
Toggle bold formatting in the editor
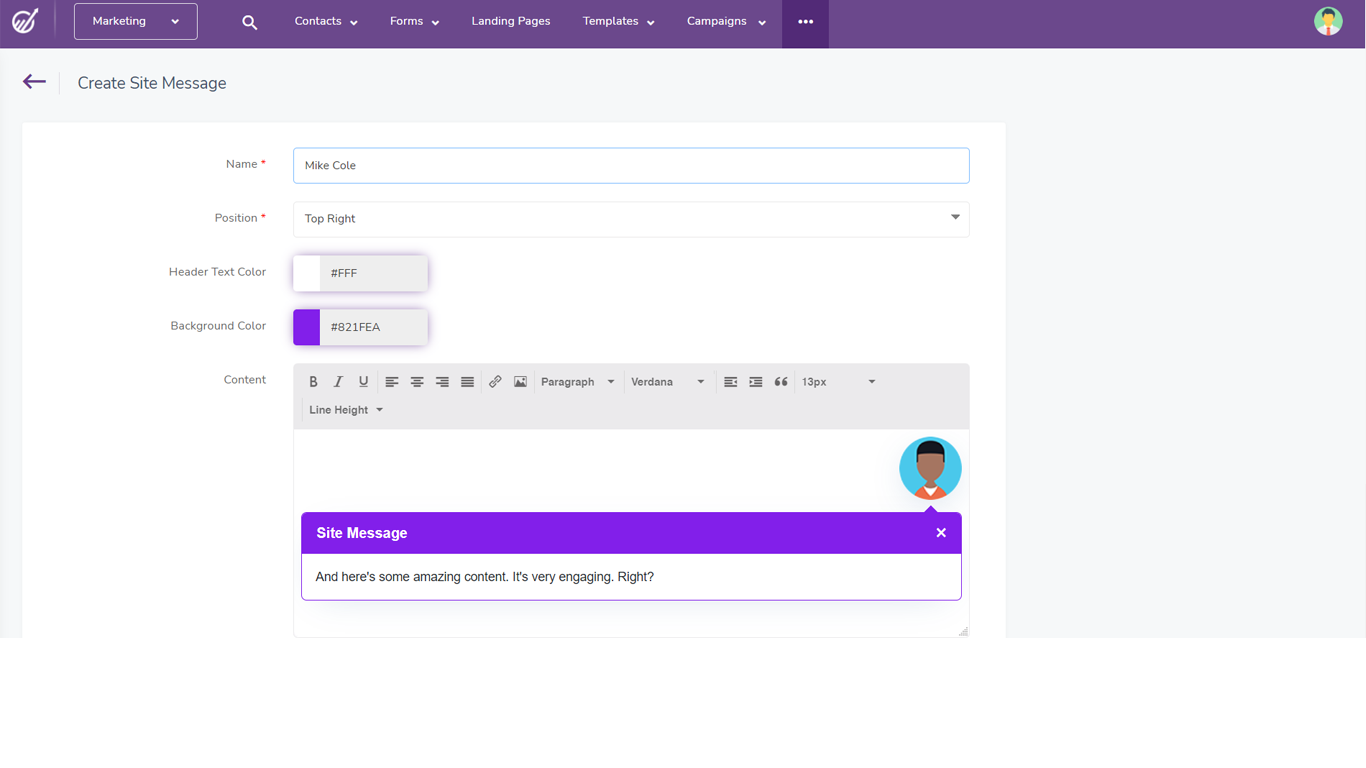click(x=313, y=381)
